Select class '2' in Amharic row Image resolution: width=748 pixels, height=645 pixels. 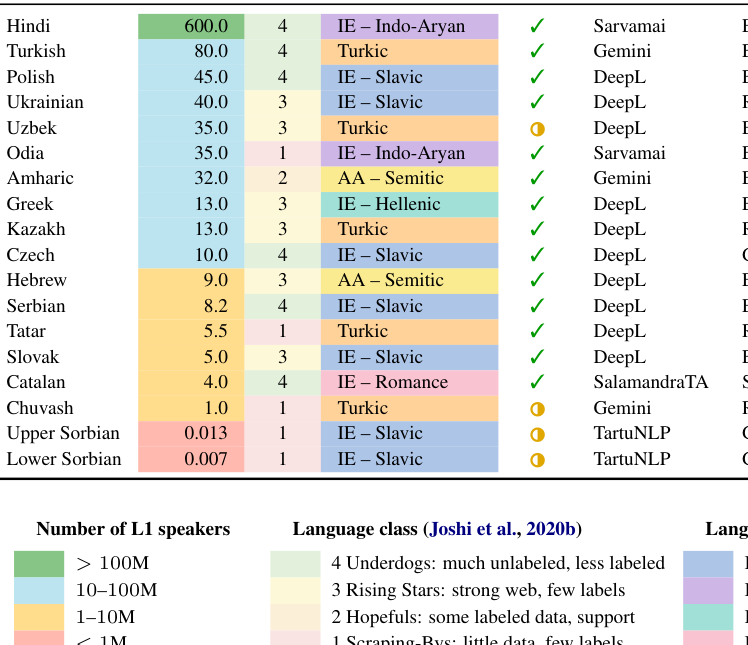tap(282, 178)
